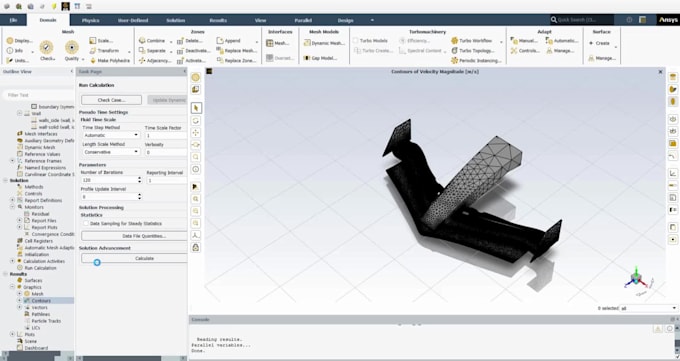Click Append zones icon
The height and width of the screenshot is (361, 680).
pos(219,41)
